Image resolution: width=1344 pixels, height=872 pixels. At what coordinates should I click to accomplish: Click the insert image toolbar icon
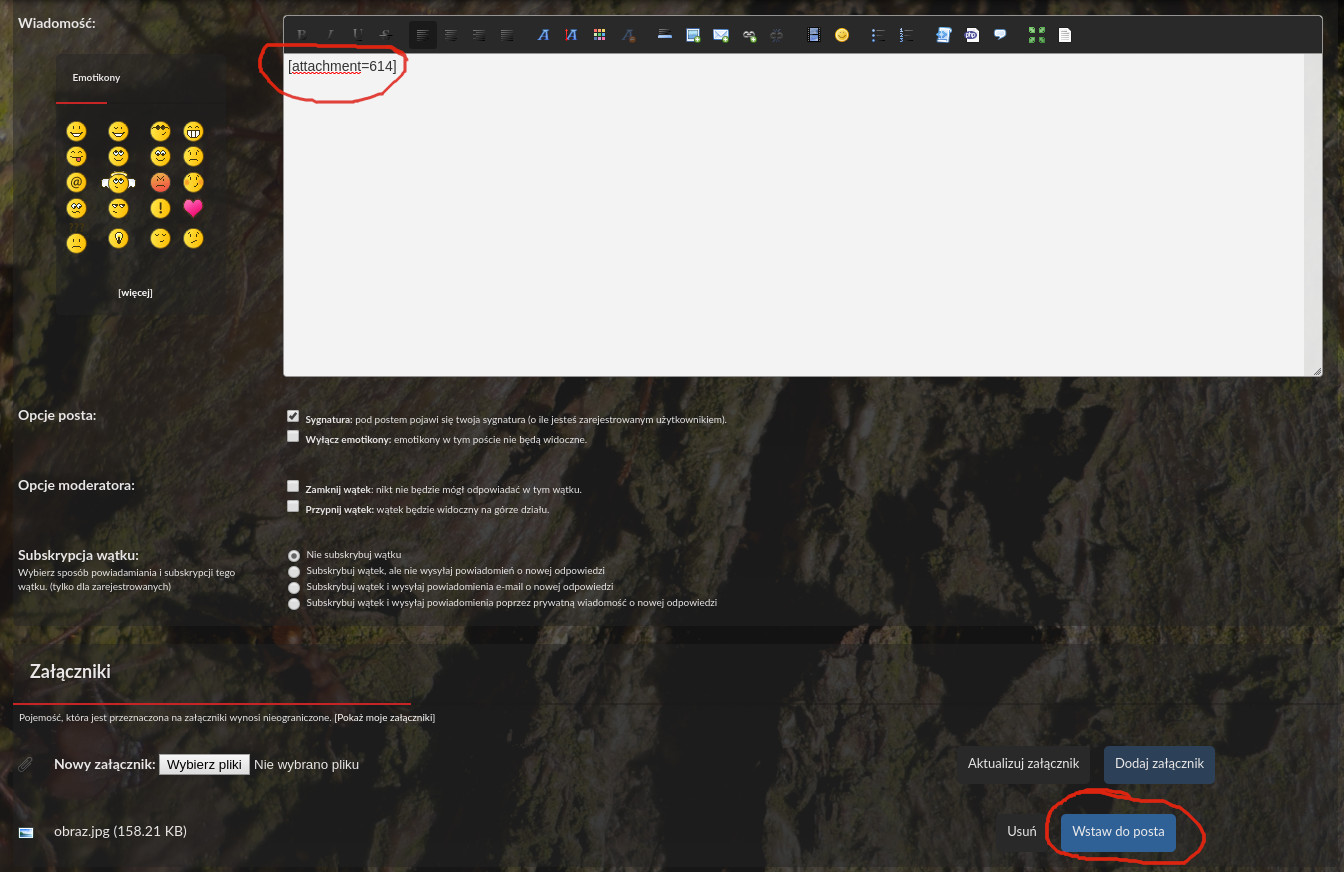(692, 35)
